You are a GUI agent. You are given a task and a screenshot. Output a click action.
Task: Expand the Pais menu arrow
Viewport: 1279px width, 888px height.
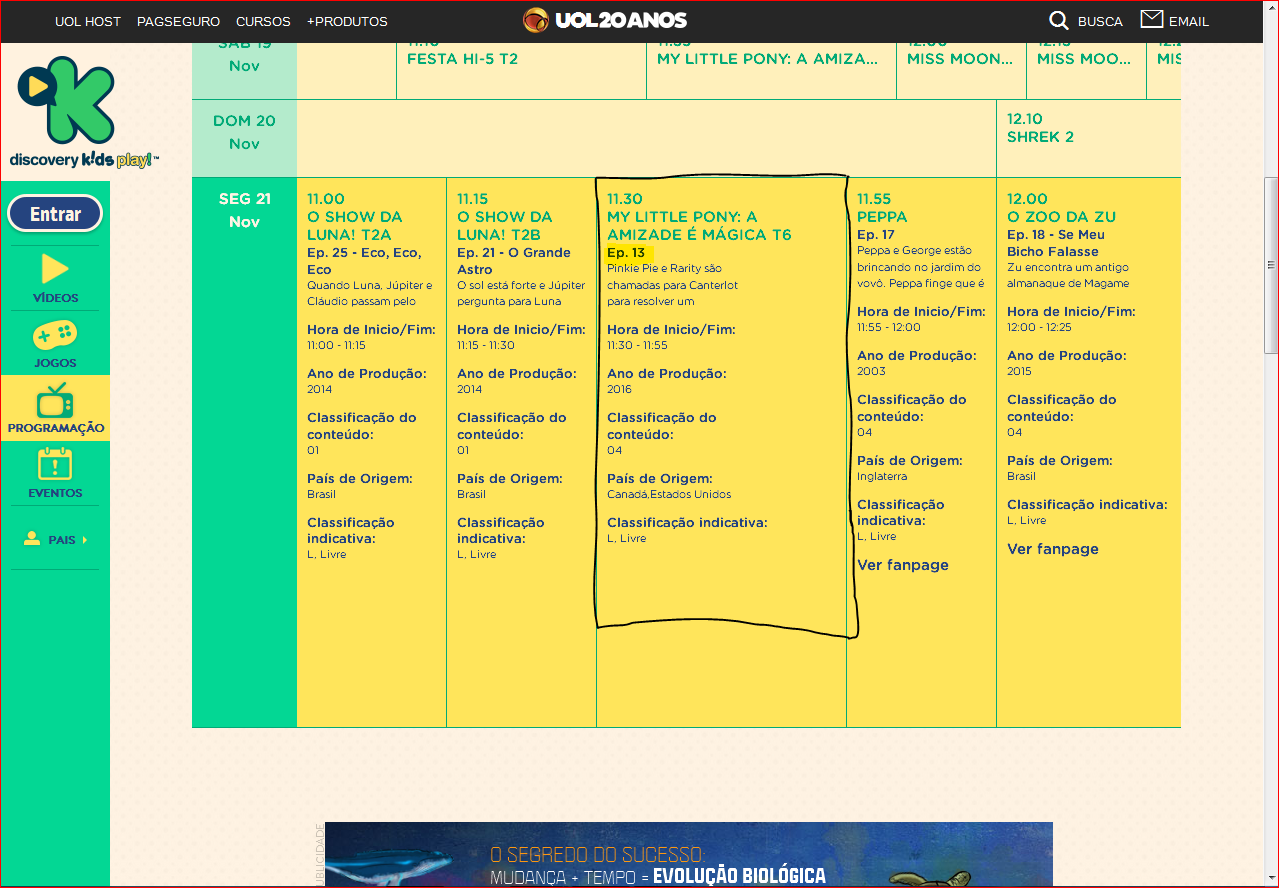tap(85, 540)
